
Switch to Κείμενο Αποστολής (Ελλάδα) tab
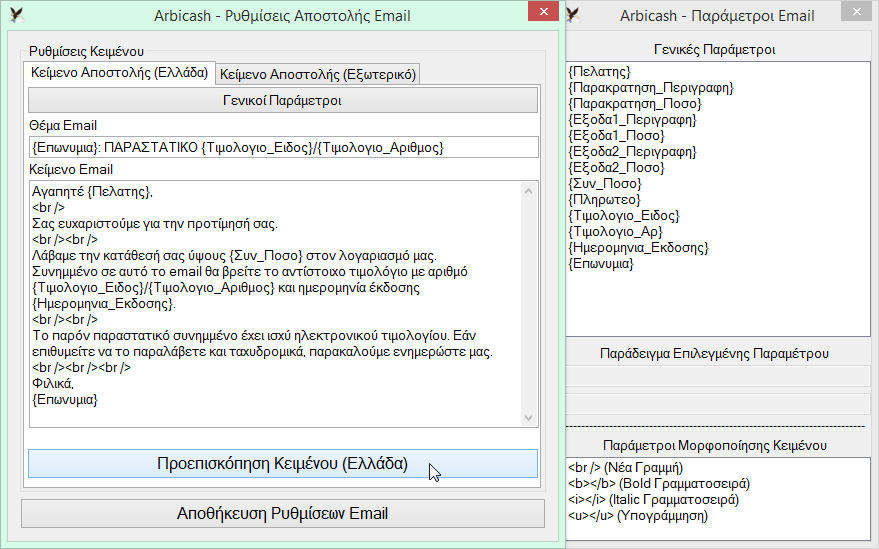[119, 73]
